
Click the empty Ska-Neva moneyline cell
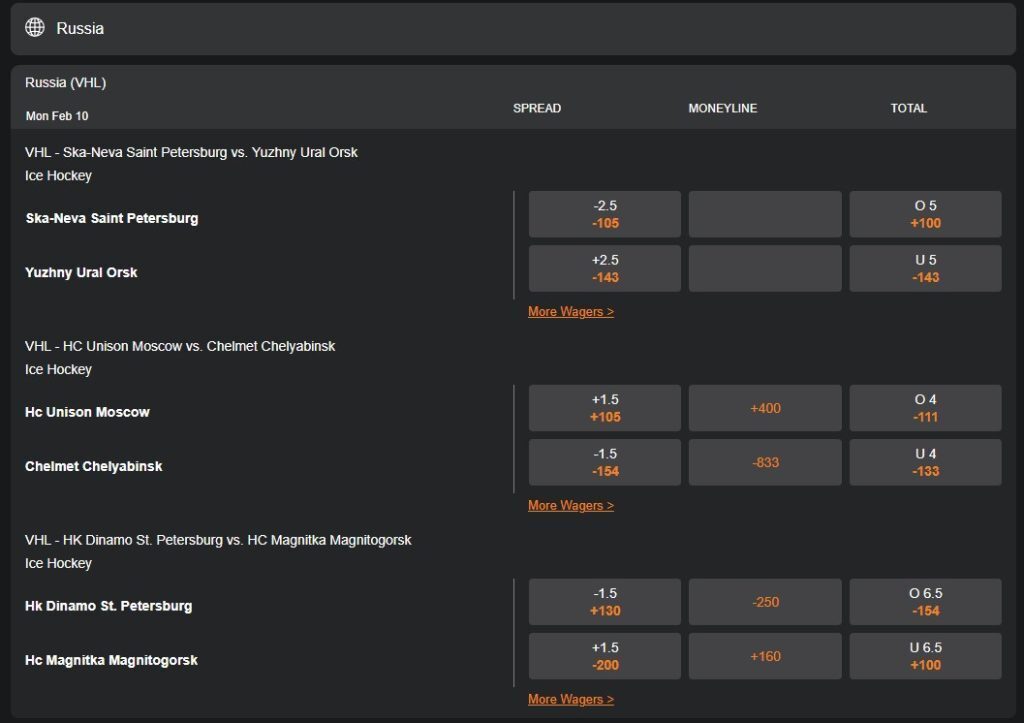(x=765, y=214)
